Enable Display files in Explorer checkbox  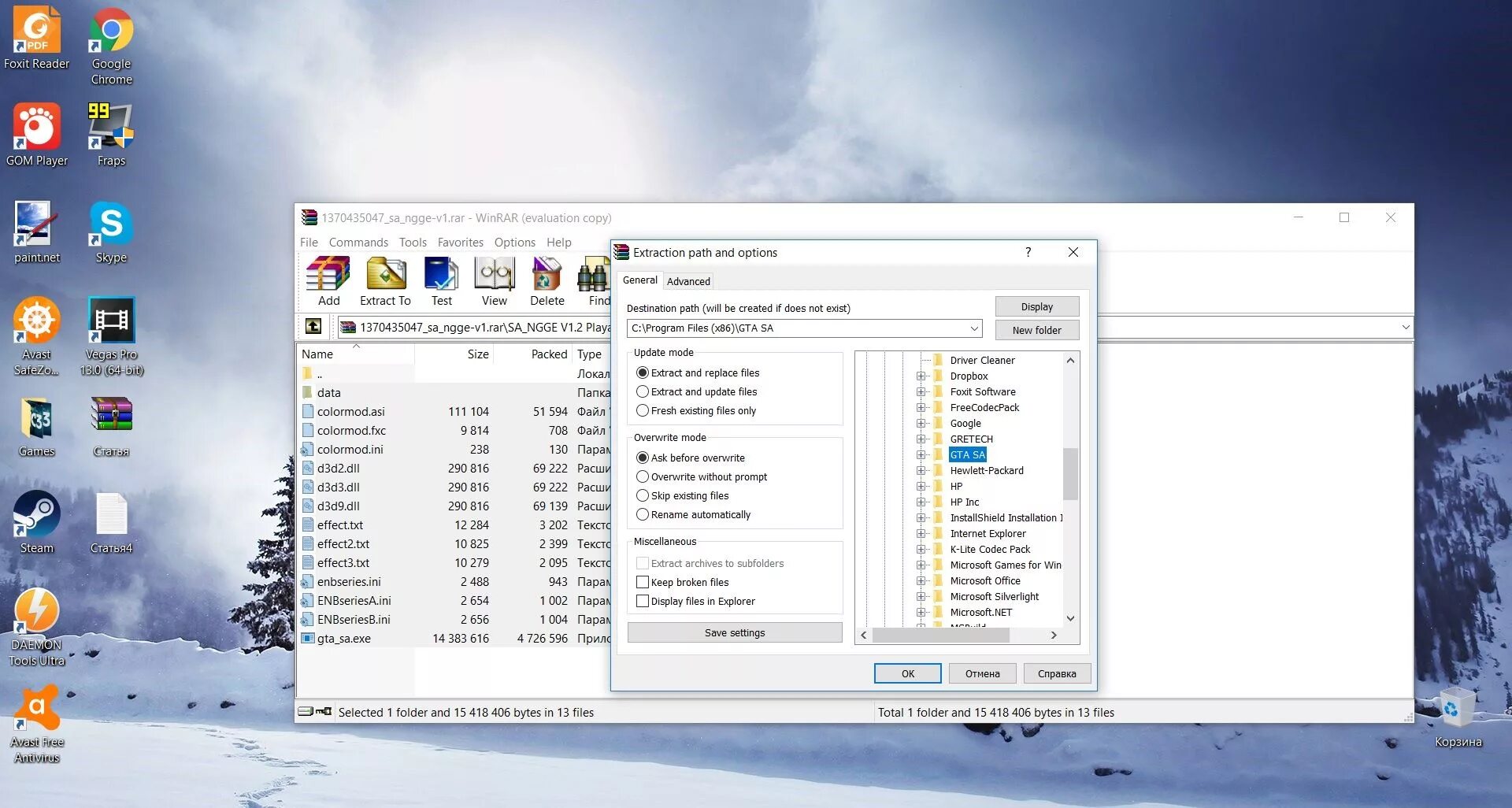(643, 601)
